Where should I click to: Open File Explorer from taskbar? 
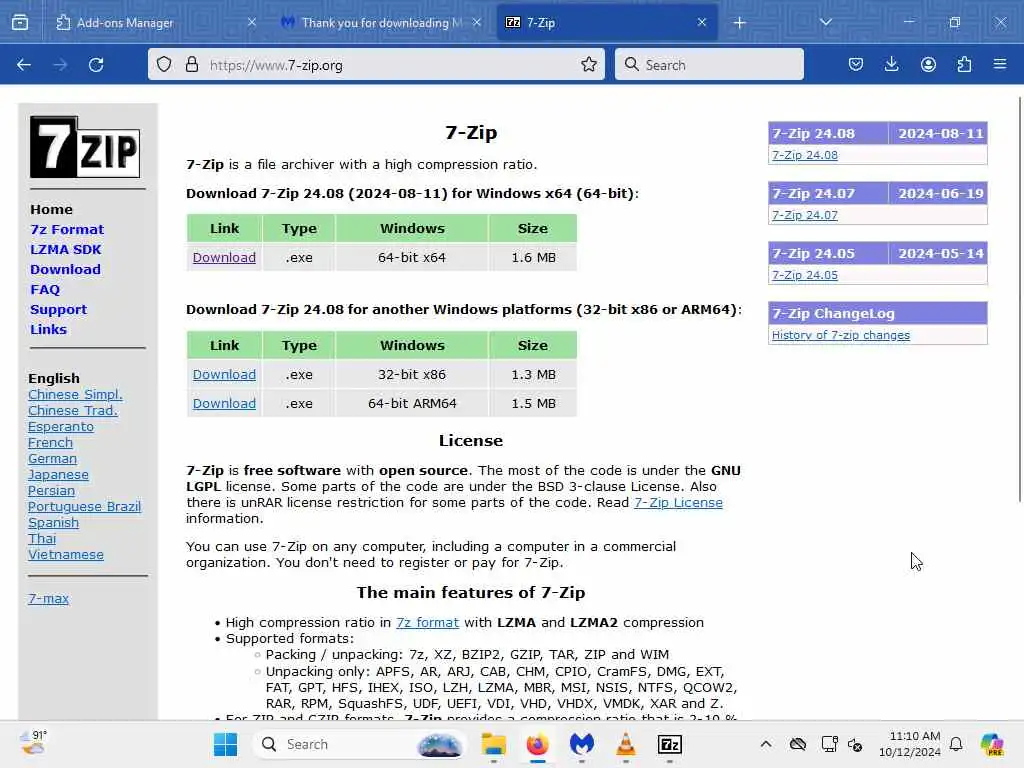tap(494, 744)
